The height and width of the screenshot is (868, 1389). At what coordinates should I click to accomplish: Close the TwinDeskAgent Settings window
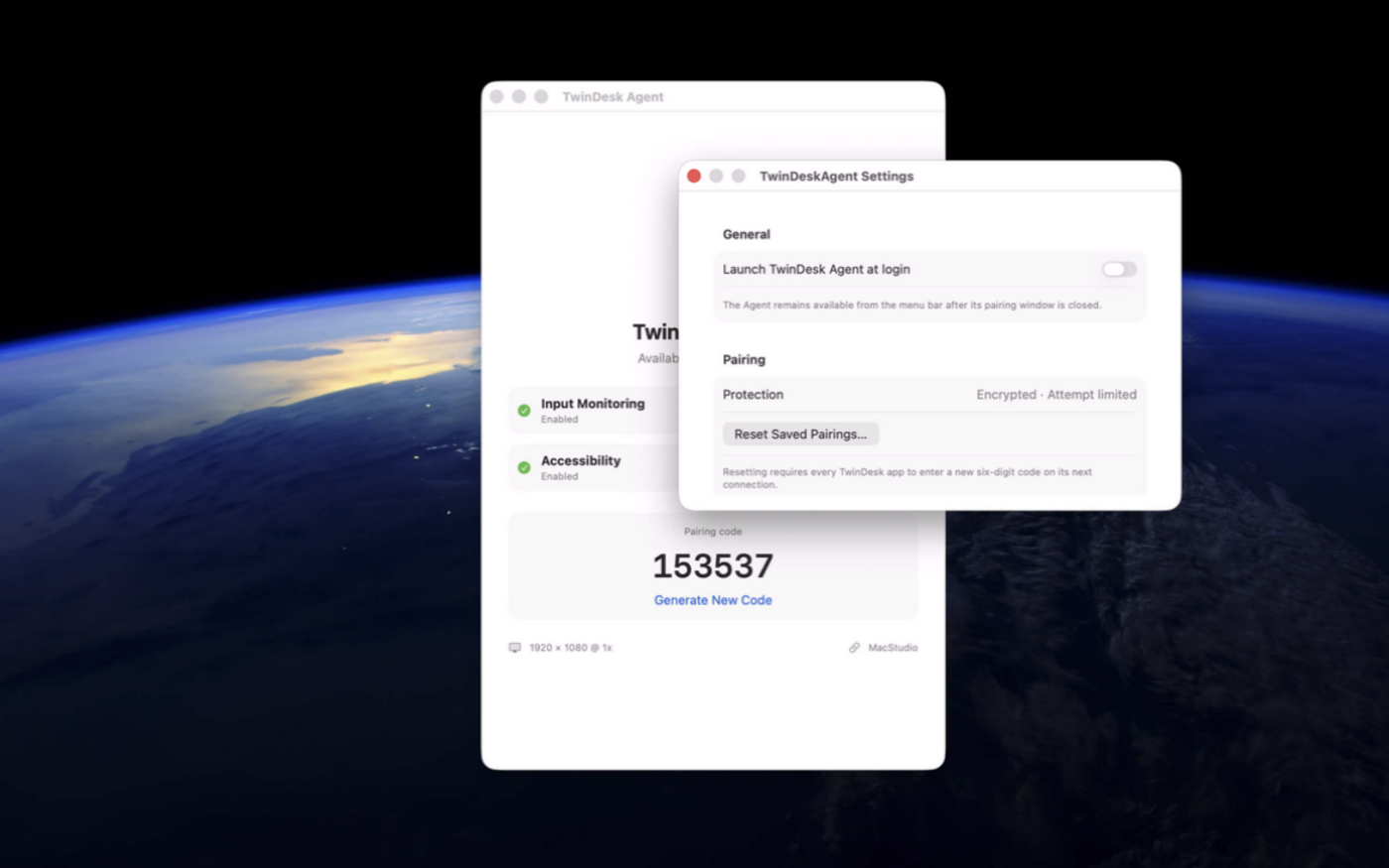coord(694,176)
